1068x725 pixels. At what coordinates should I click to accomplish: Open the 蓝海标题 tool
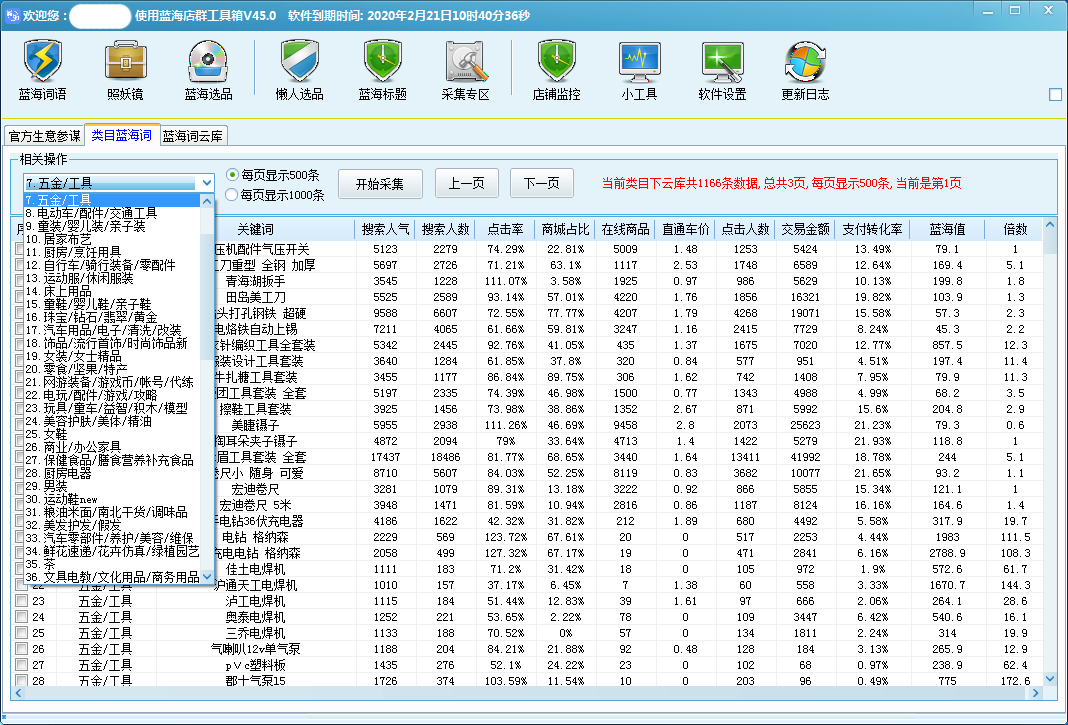tap(382, 70)
